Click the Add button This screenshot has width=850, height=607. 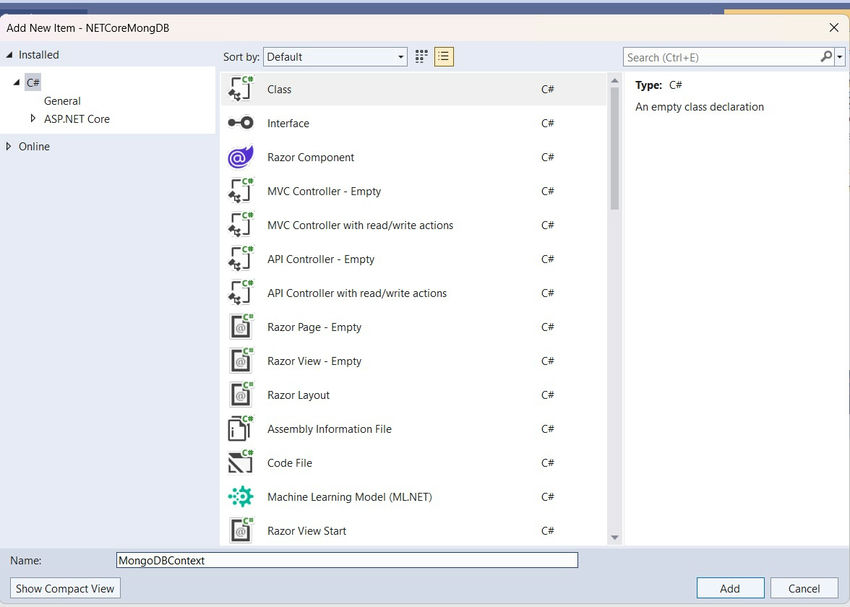730,588
